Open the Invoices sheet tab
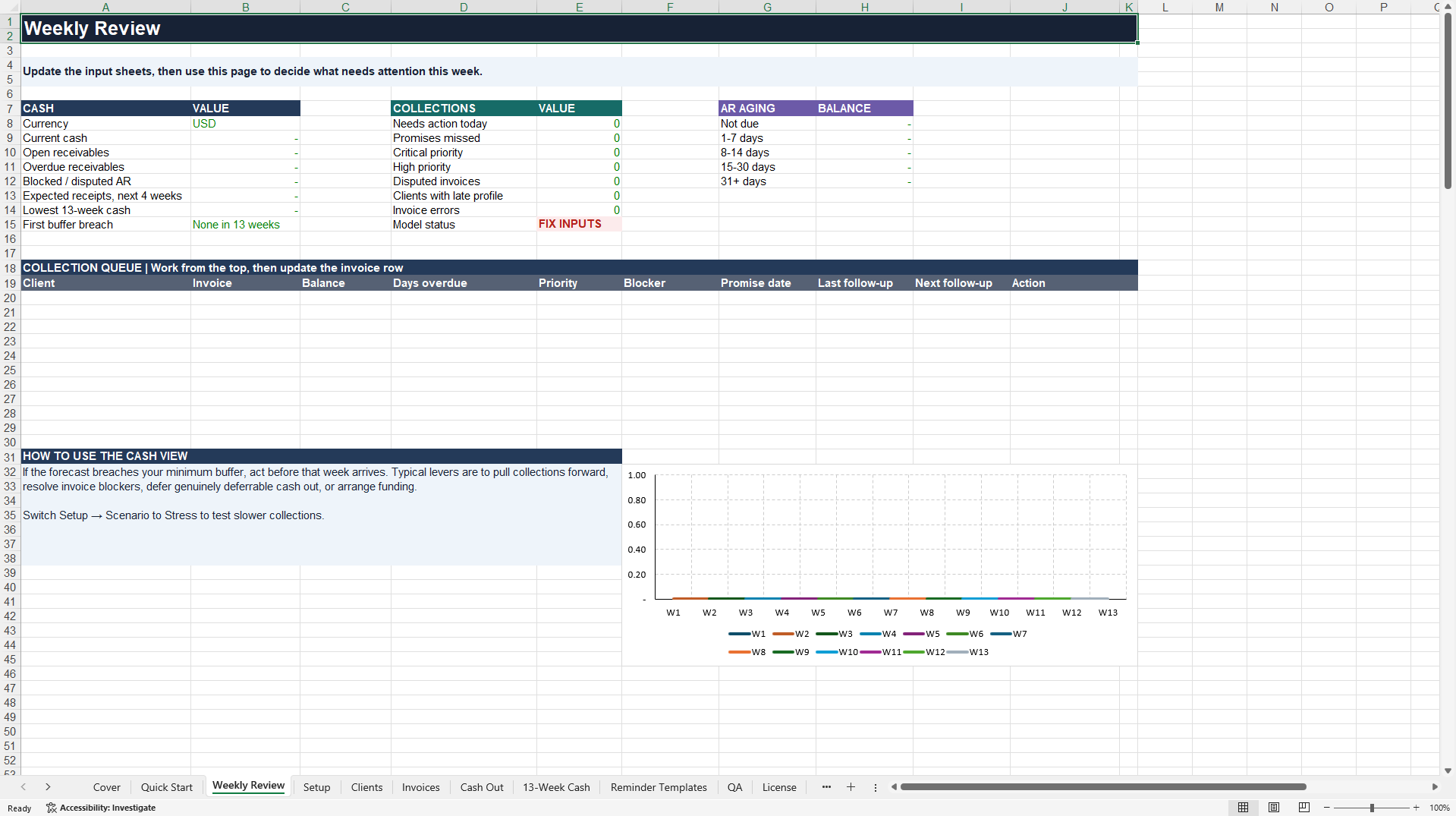This screenshot has height=816, width=1456. point(421,787)
